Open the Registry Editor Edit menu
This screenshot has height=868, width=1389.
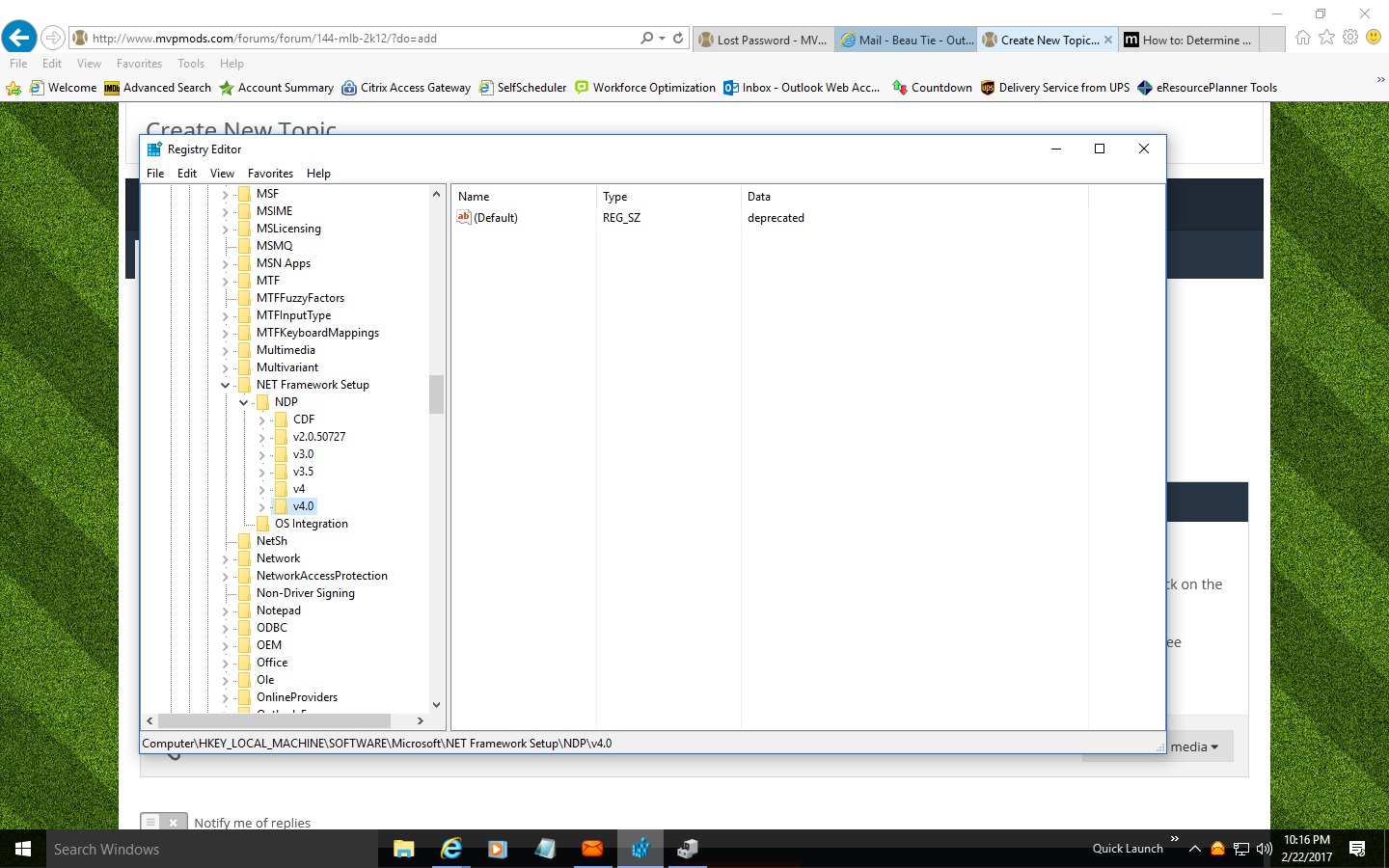[187, 174]
